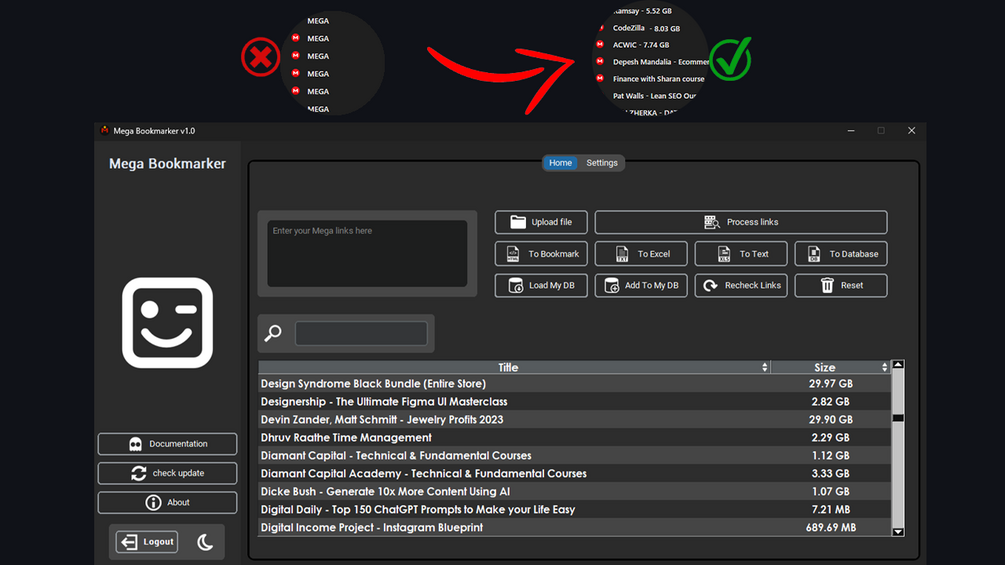The width and height of the screenshot is (1005, 565).
Task: Click the Logout button
Action: 147,542
